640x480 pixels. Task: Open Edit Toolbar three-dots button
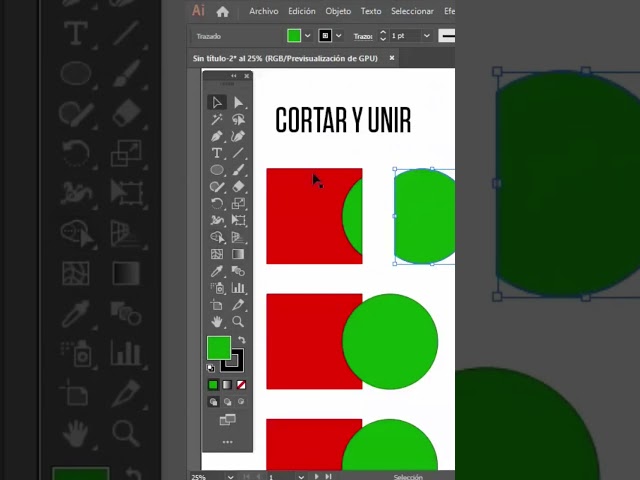pyautogui.click(x=227, y=442)
